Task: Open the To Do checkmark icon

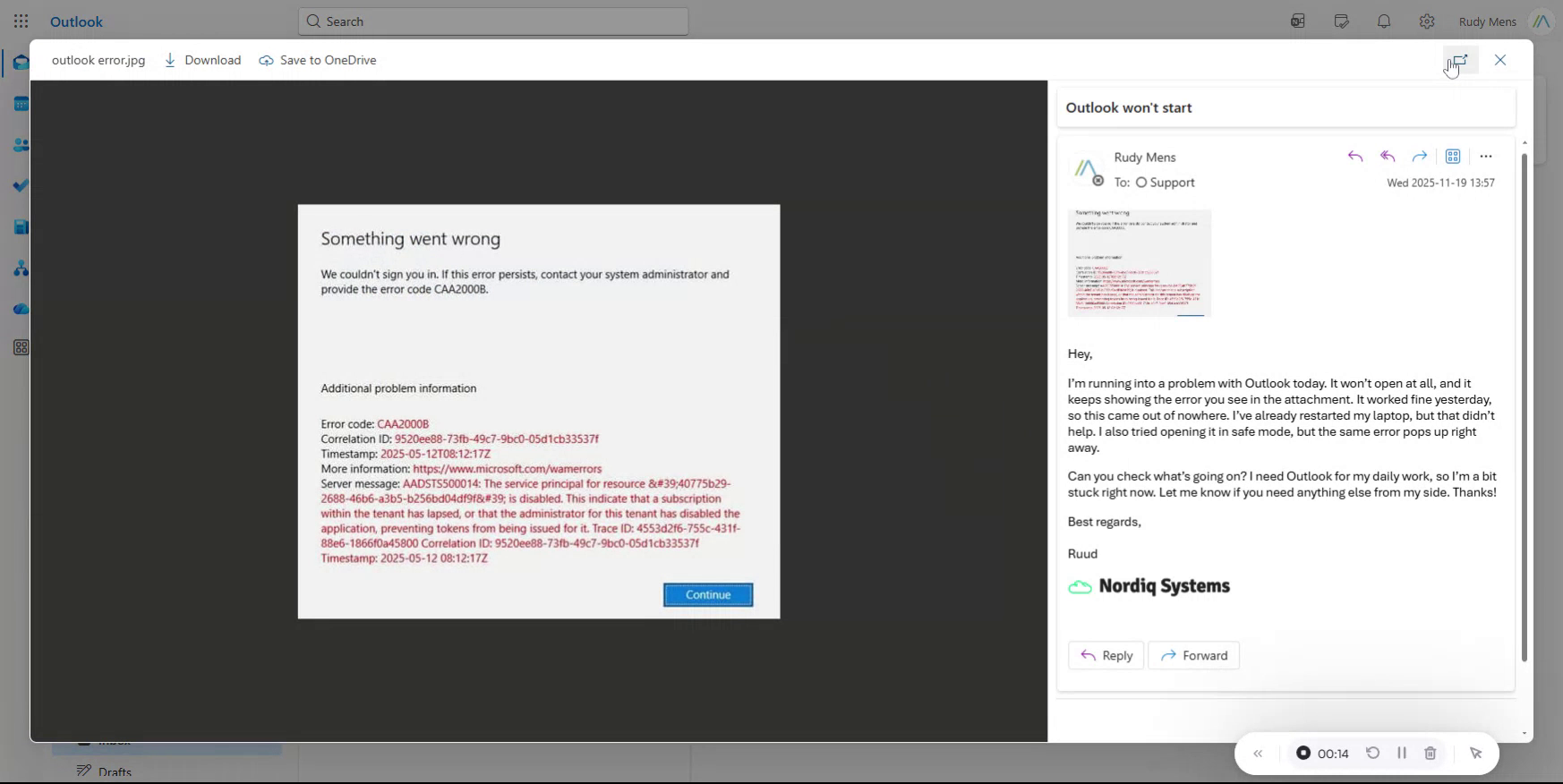Action: coord(21,186)
